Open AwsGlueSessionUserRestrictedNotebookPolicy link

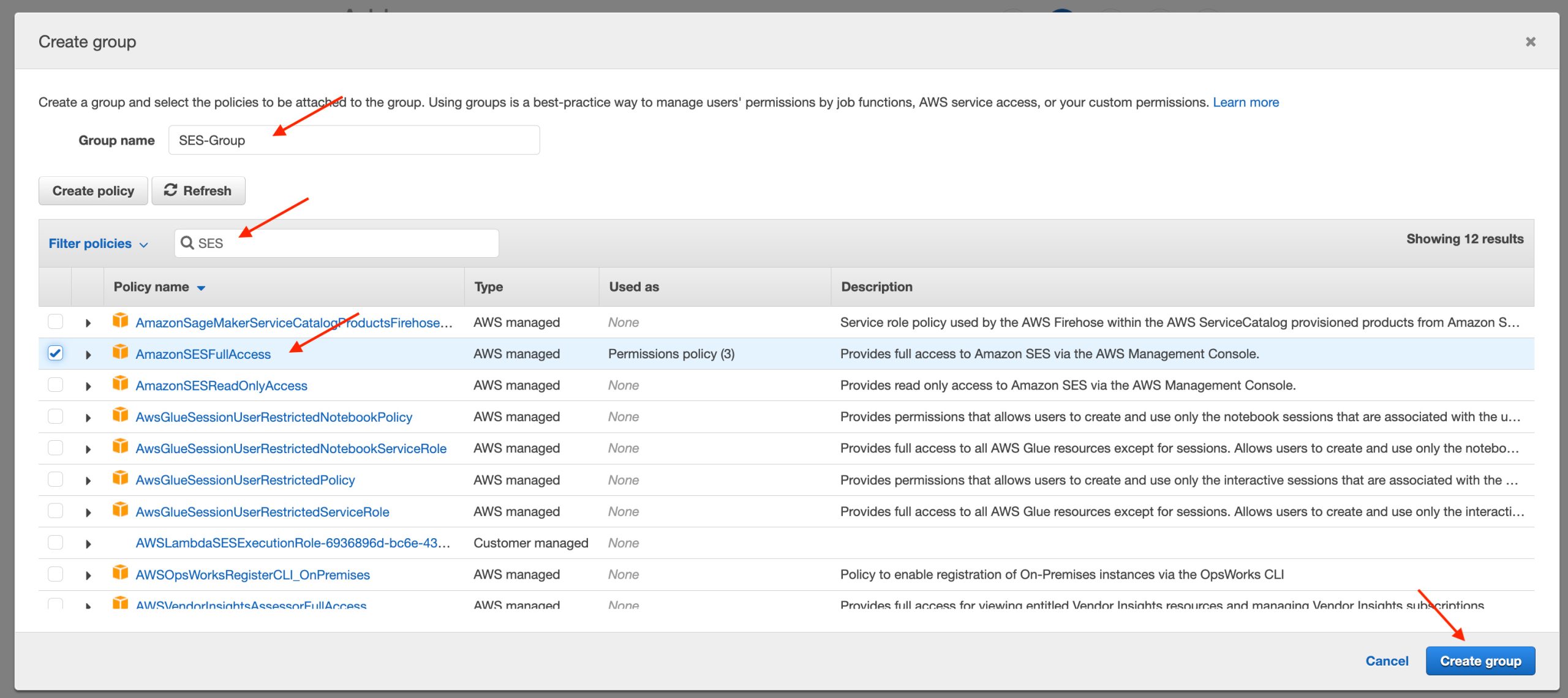(x=274, y=417)
